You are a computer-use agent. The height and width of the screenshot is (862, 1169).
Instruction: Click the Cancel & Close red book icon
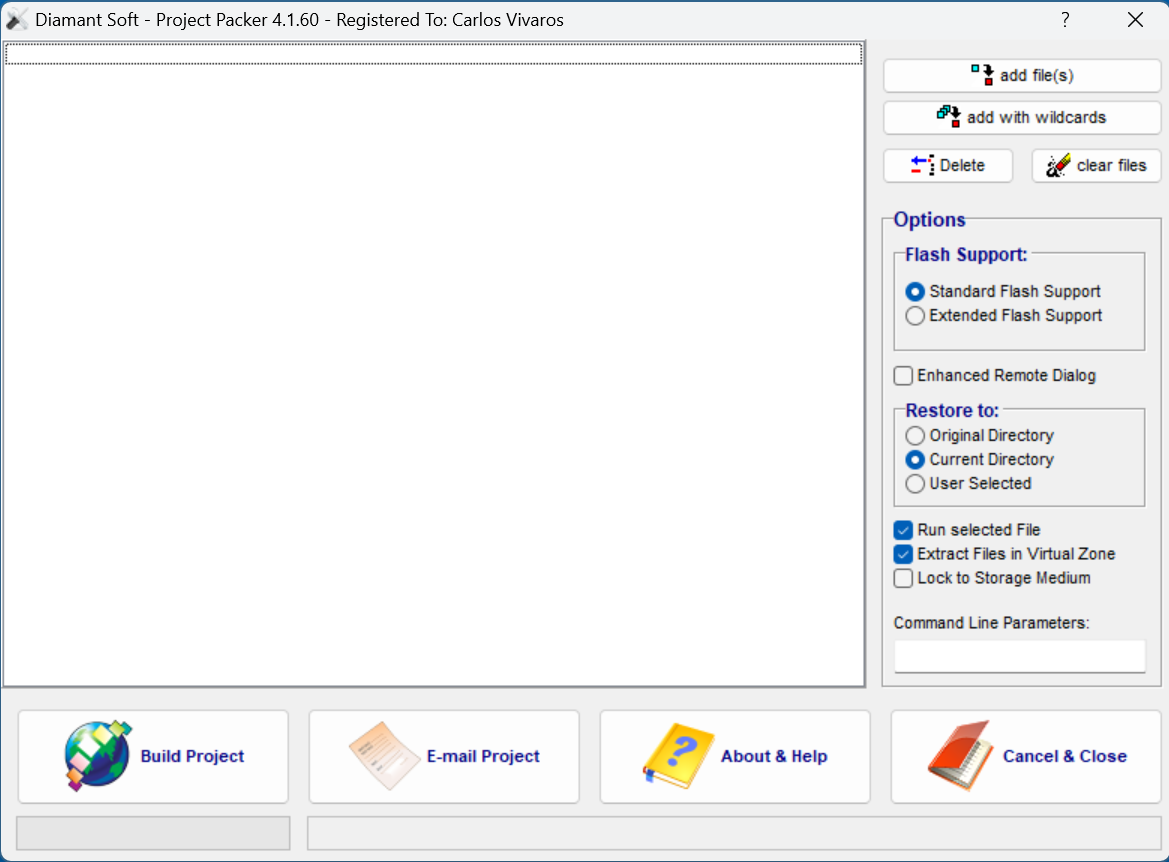[x=962, y=755]
